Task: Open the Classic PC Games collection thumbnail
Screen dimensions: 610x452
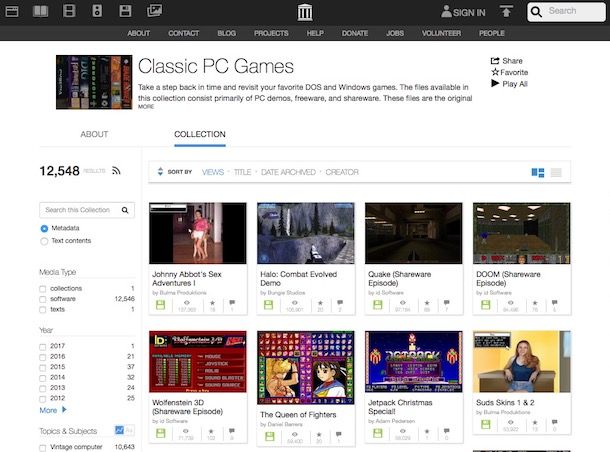Action: [x=94, y=82]
